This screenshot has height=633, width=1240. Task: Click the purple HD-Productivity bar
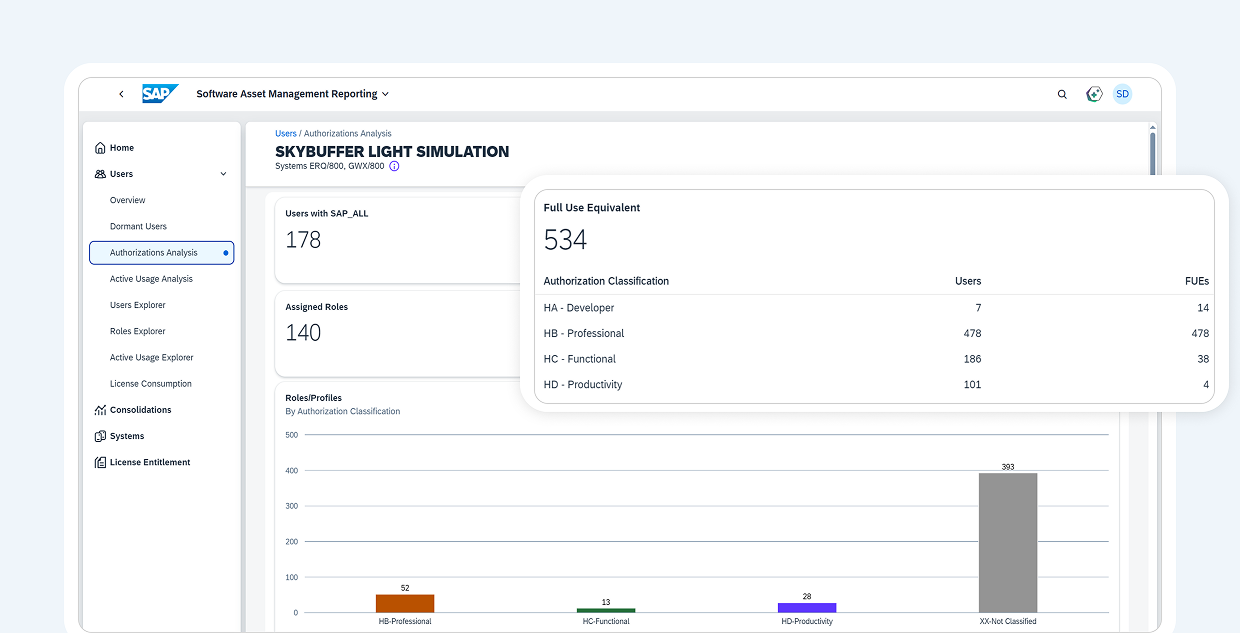807,607
